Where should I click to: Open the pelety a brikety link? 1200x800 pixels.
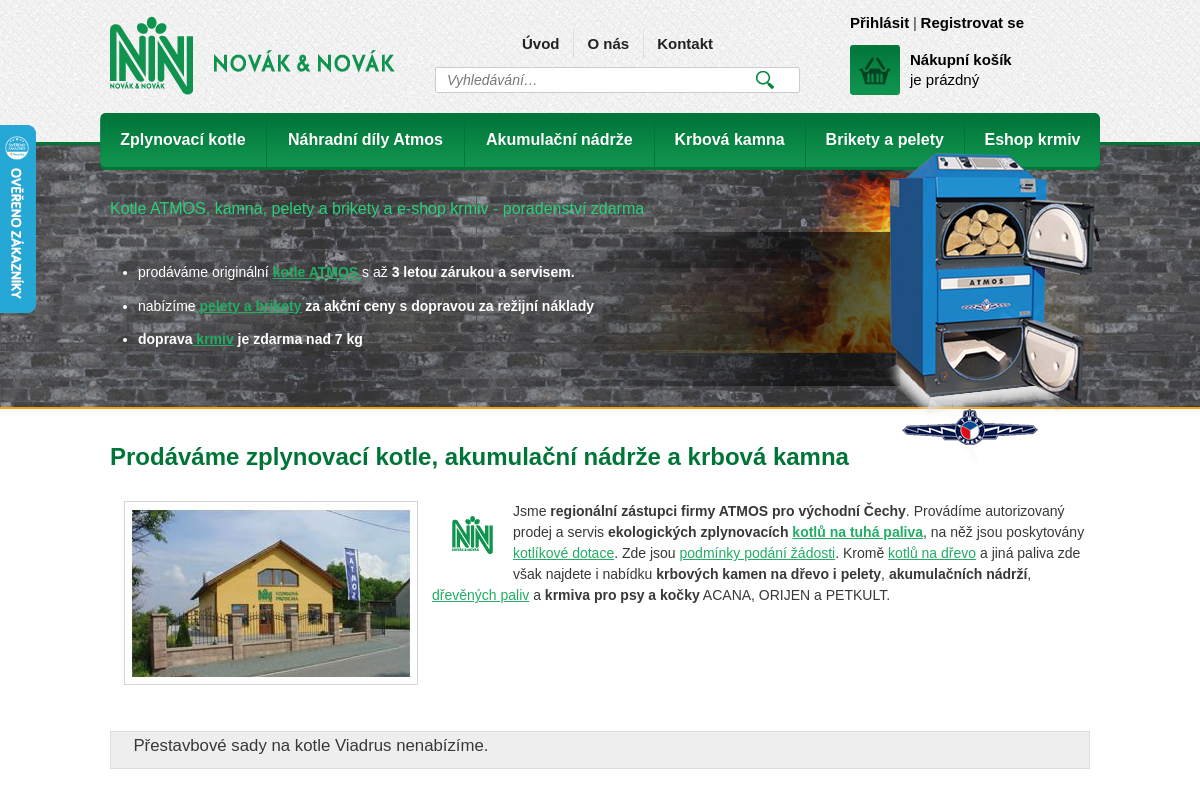[249, 306]
